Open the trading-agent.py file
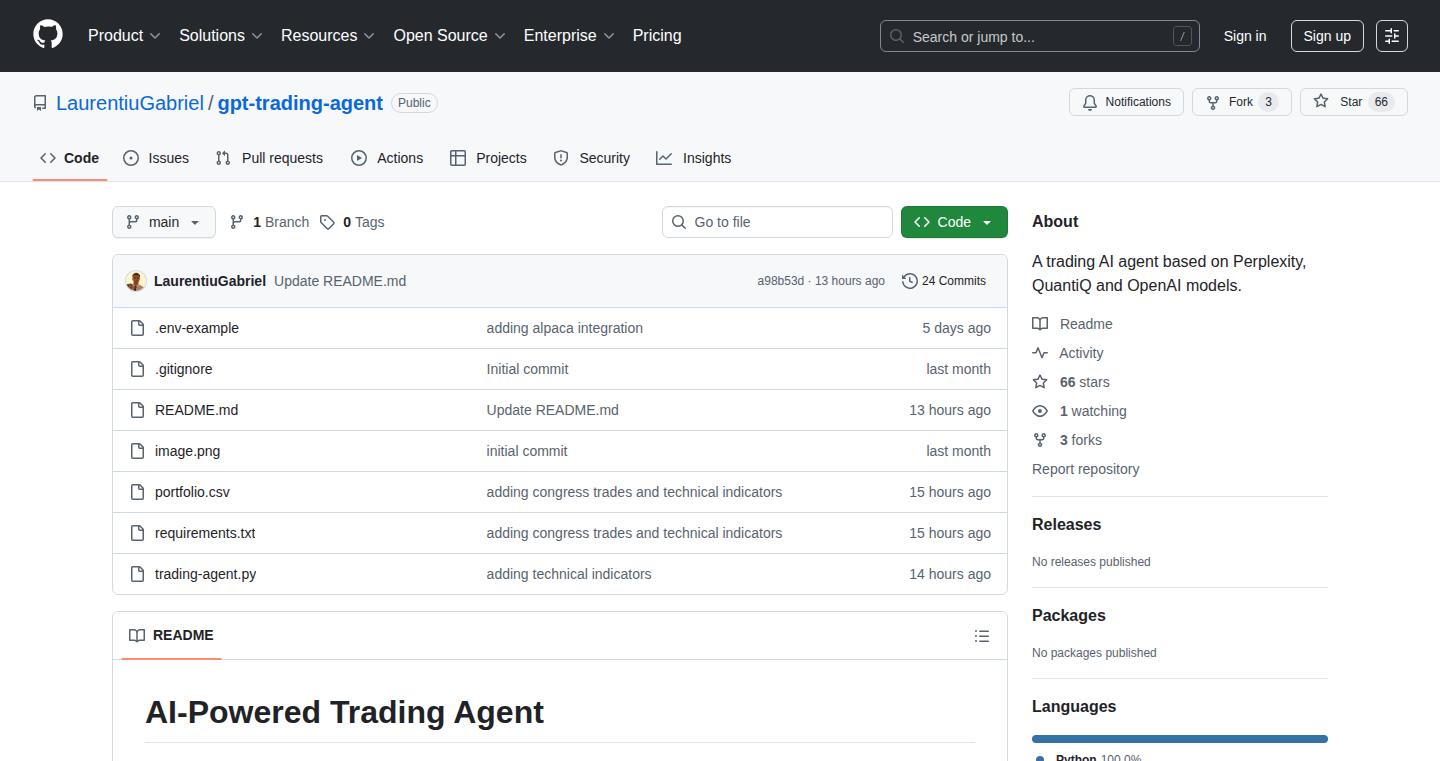 (x=206, y=574)
